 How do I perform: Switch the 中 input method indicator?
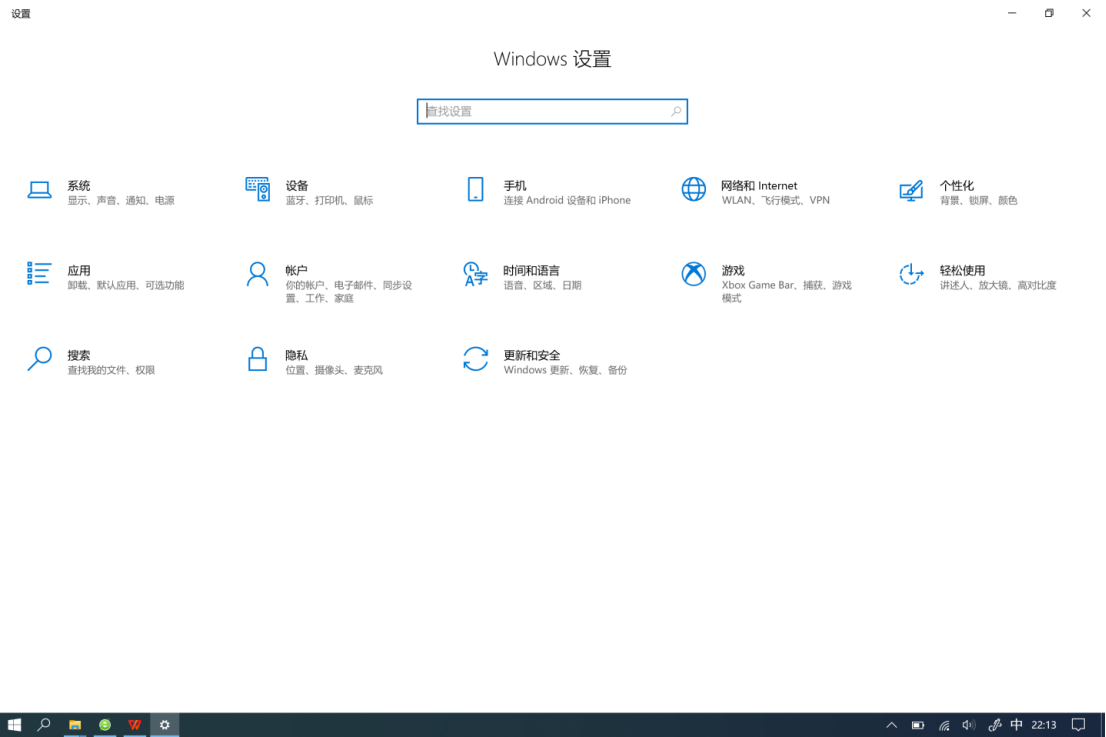point(1016,725)
